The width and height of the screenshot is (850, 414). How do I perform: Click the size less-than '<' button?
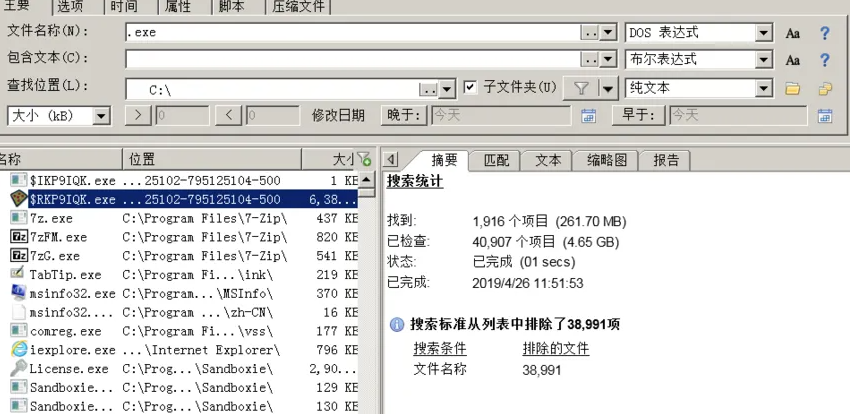pyautogui.click(x=228, y=115)
